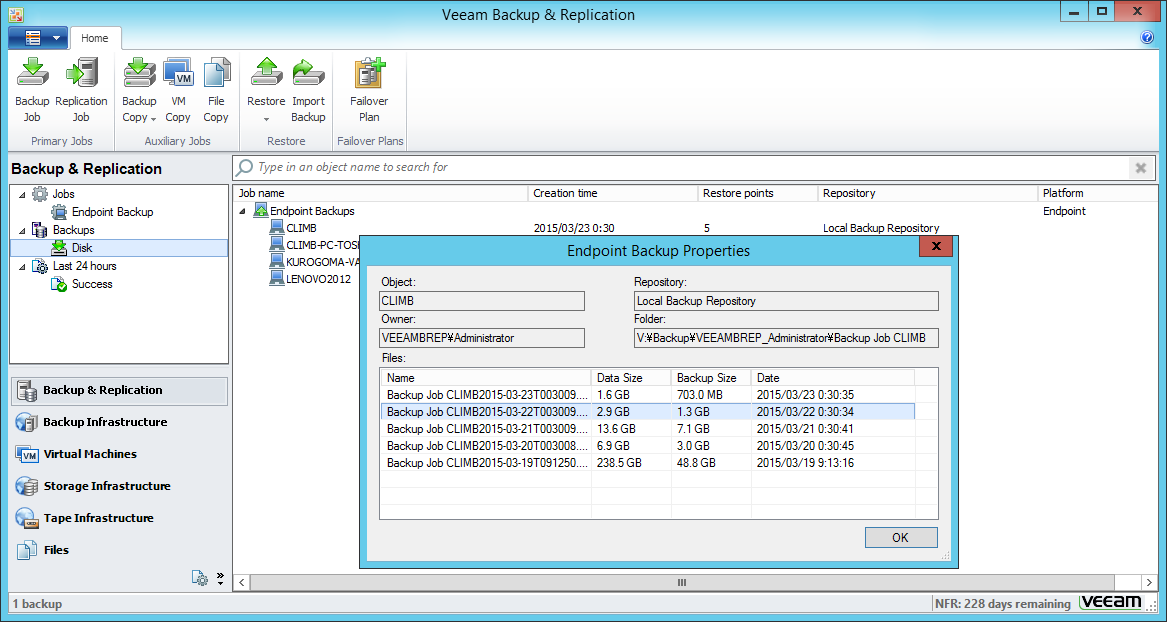Screen dimensions: 1167x622
Task: Sort by the Platform column header
Action: (1098, 193)
